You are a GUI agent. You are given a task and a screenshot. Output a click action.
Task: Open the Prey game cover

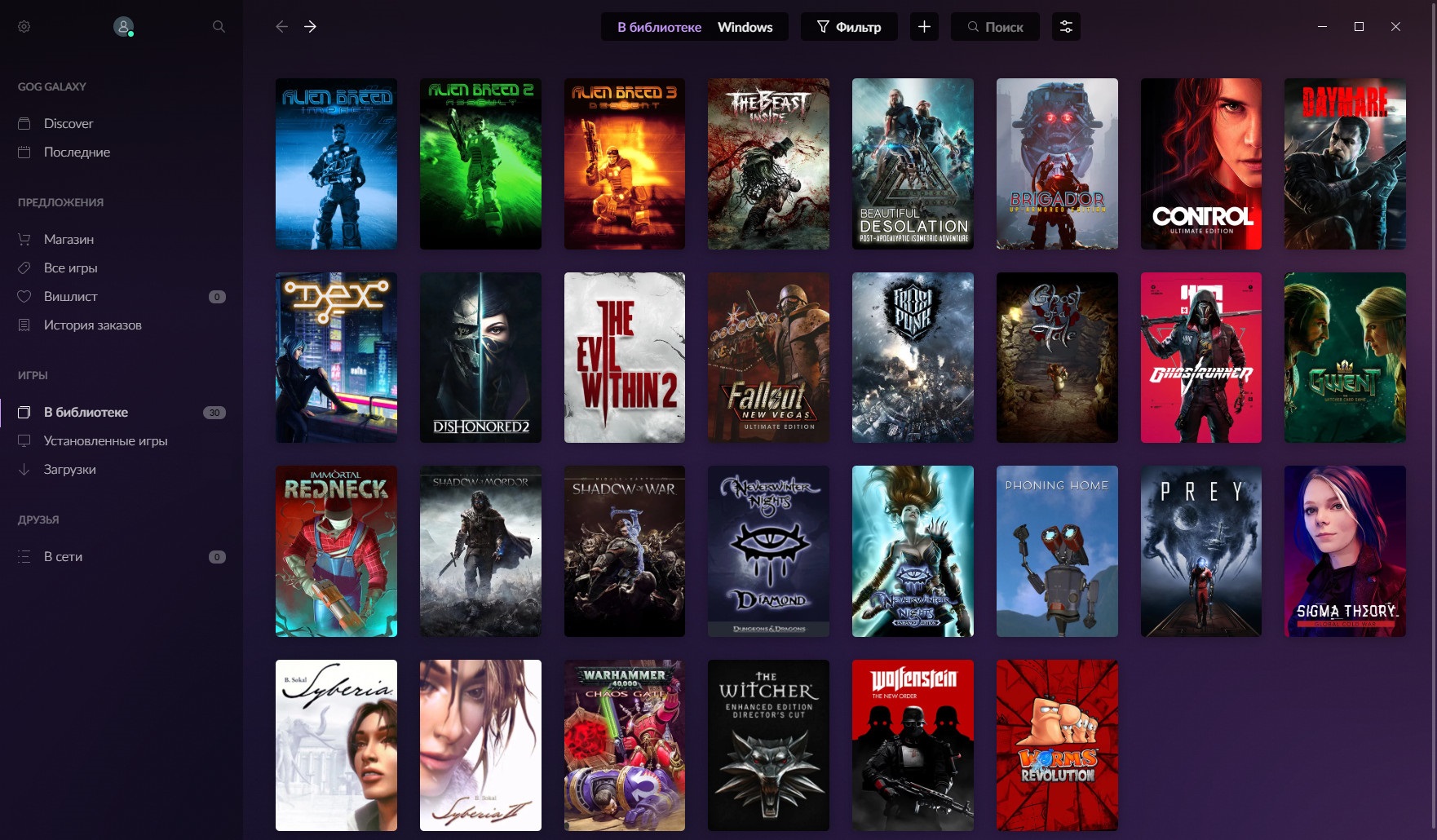(x=1201, y=551)
